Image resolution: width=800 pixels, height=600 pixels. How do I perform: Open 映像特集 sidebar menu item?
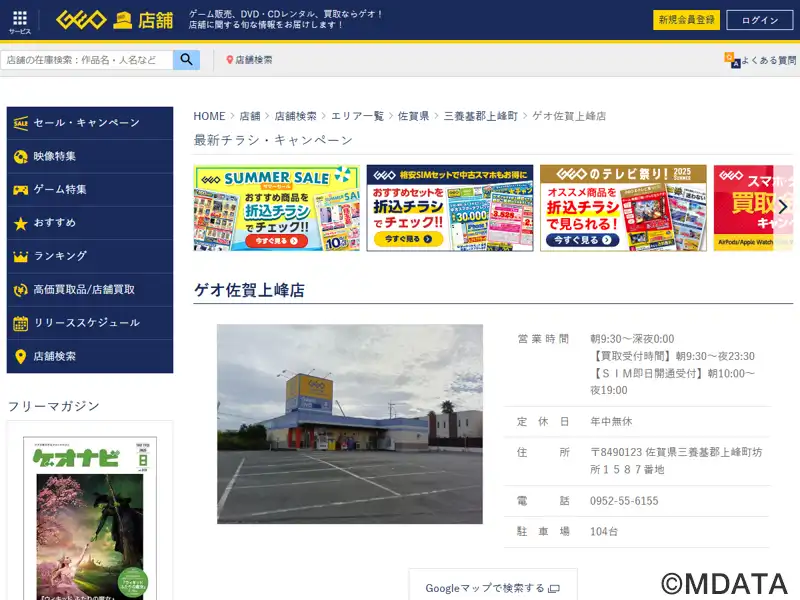(x=90, y=157)
